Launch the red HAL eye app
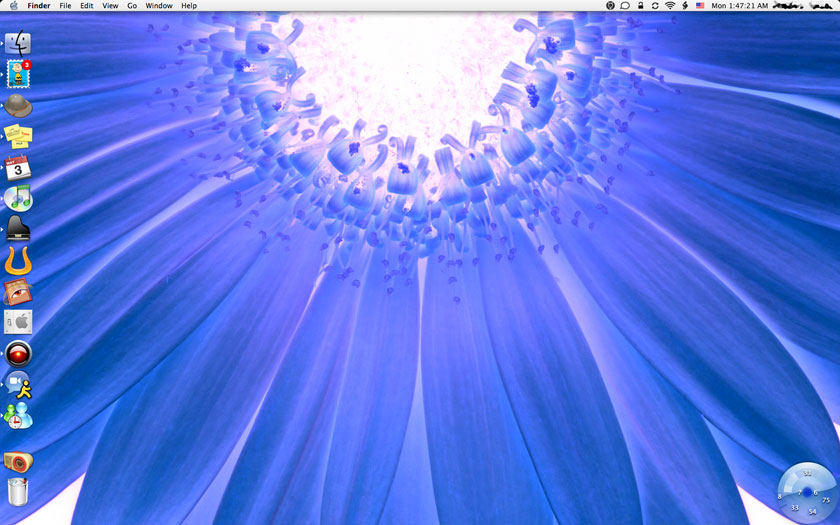 [x=18, y=354]
